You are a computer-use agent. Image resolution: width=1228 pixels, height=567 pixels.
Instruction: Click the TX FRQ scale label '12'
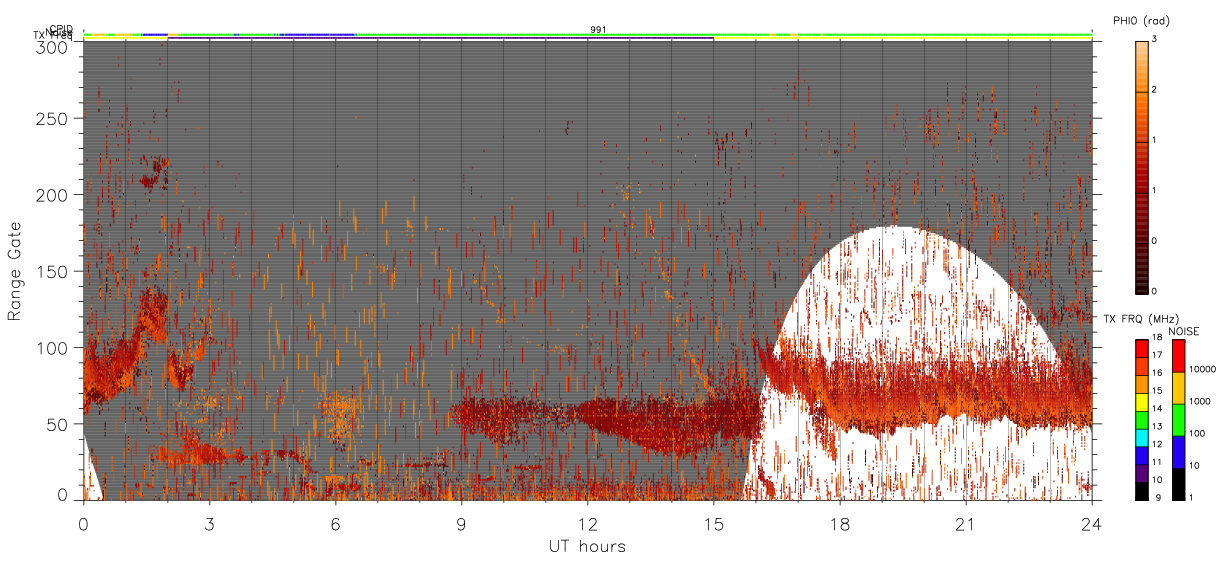1157,444
